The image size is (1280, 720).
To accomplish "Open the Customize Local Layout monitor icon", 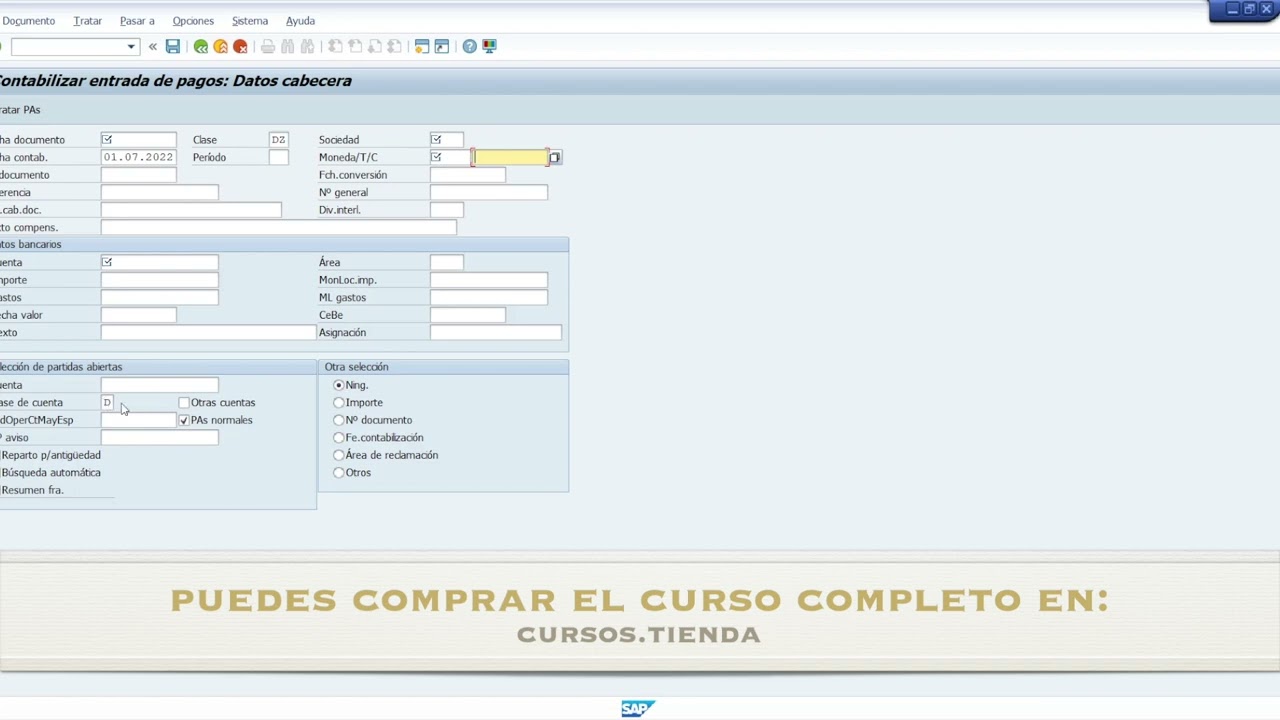I will coord(489,47).
